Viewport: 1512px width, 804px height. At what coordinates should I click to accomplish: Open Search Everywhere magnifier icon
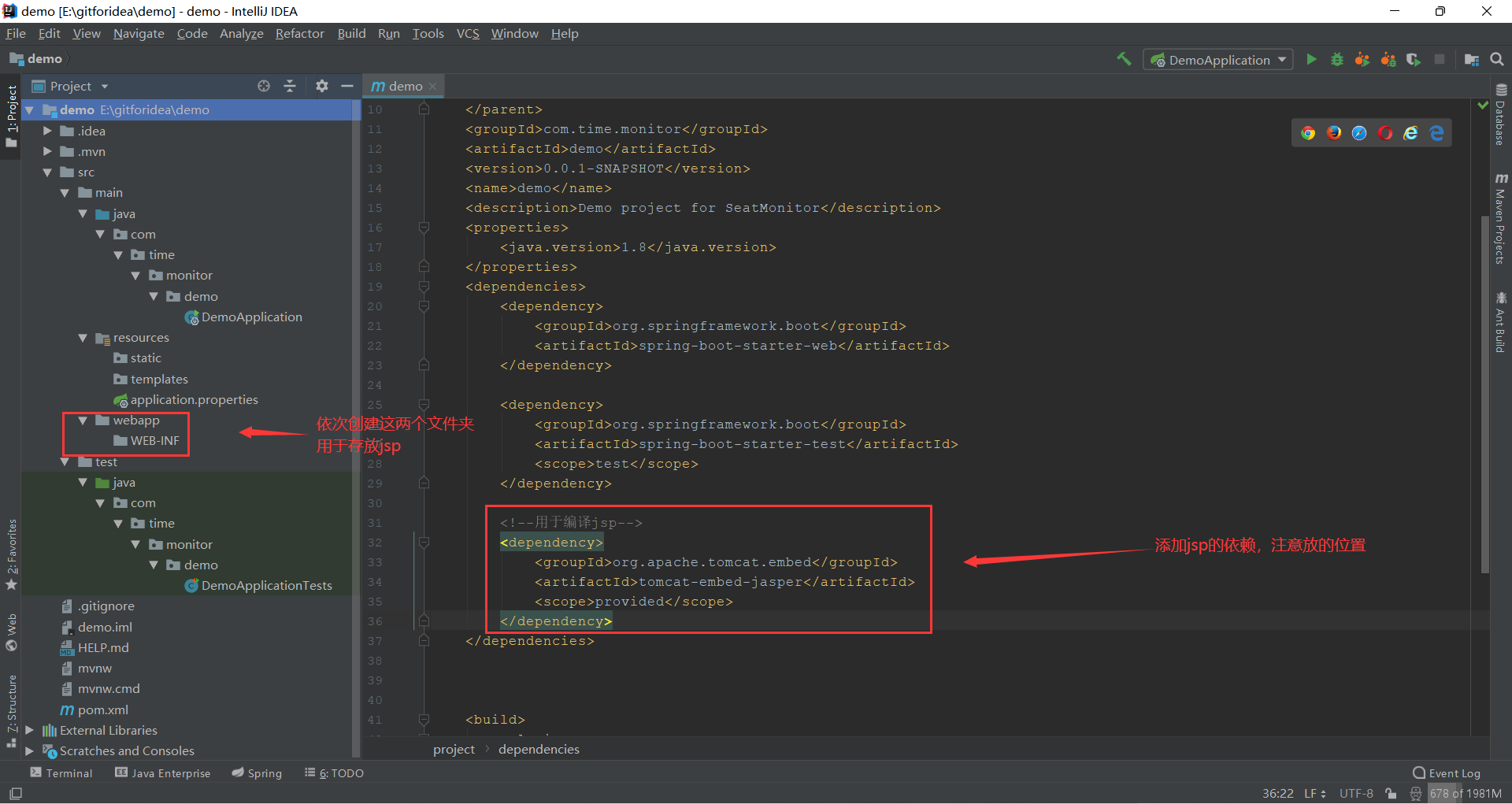tap(1497, 59)
